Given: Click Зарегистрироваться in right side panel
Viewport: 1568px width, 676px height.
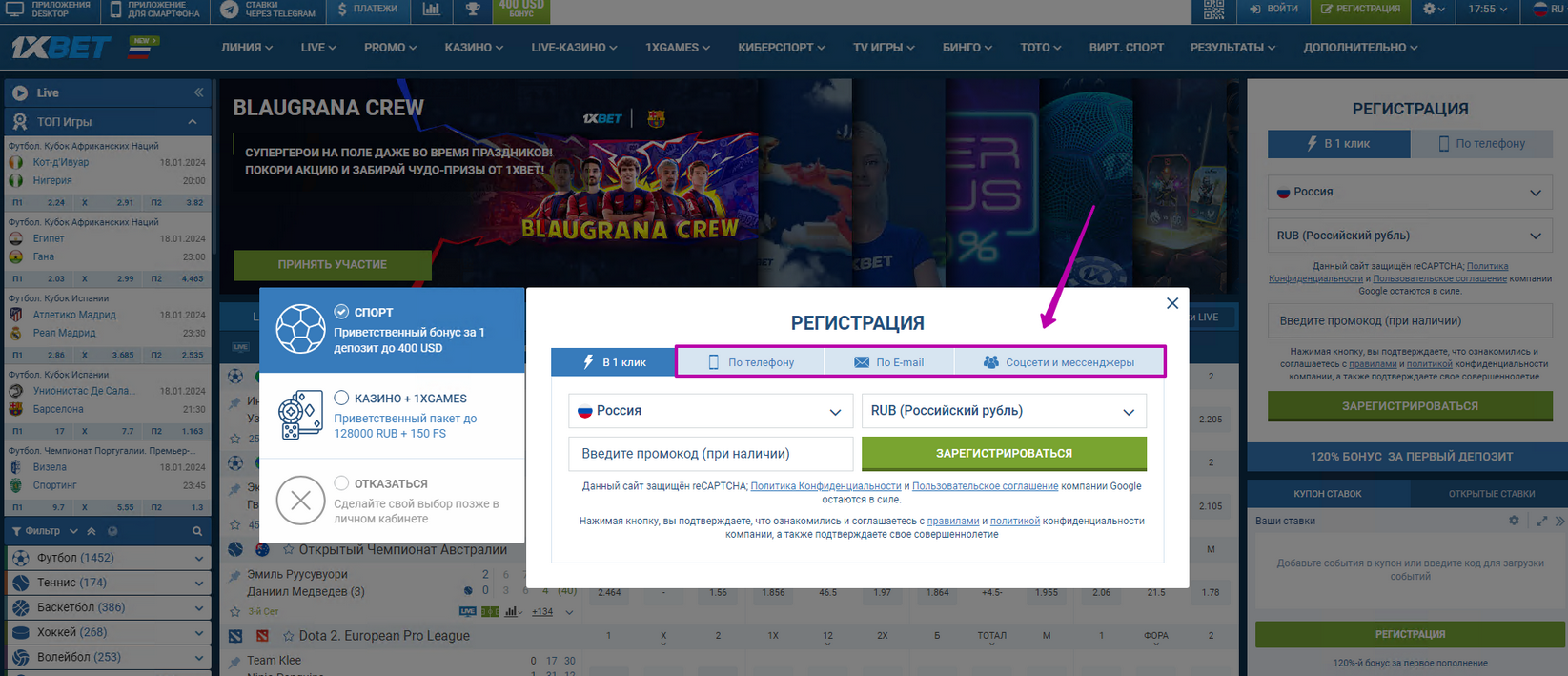Looking at the screenshot, I should [1410, 406].
